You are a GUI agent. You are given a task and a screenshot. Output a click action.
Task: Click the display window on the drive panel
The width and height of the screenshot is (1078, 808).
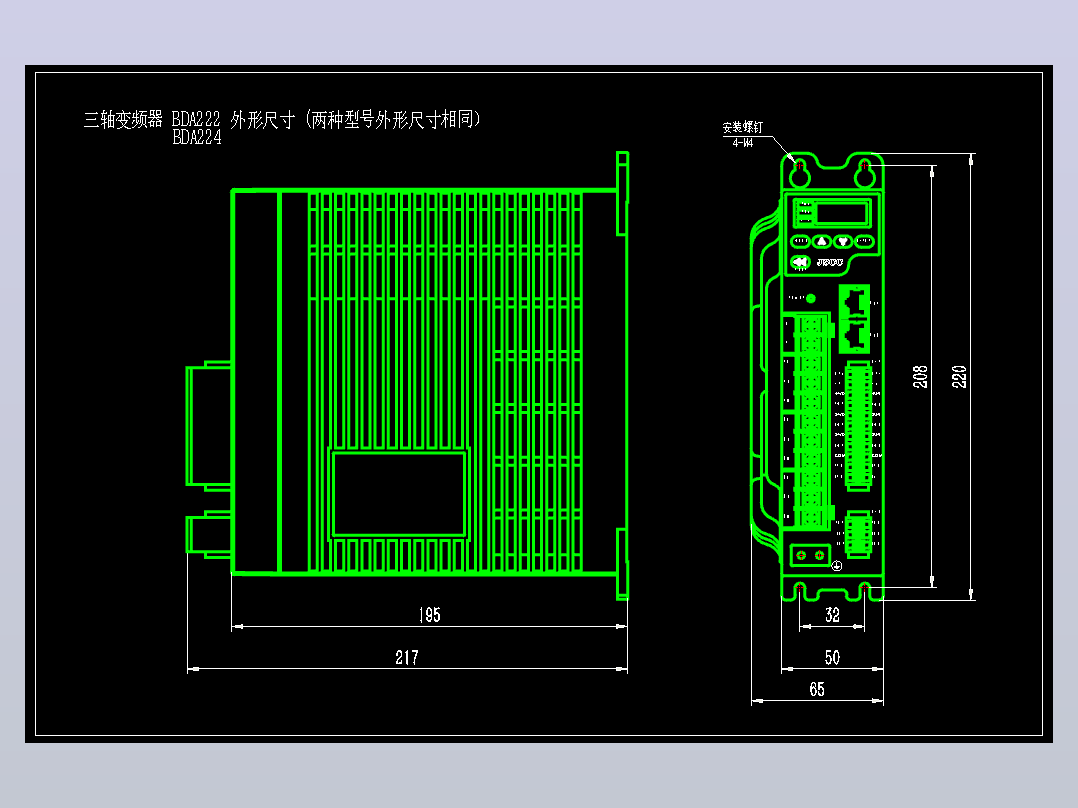pos(842,212)
